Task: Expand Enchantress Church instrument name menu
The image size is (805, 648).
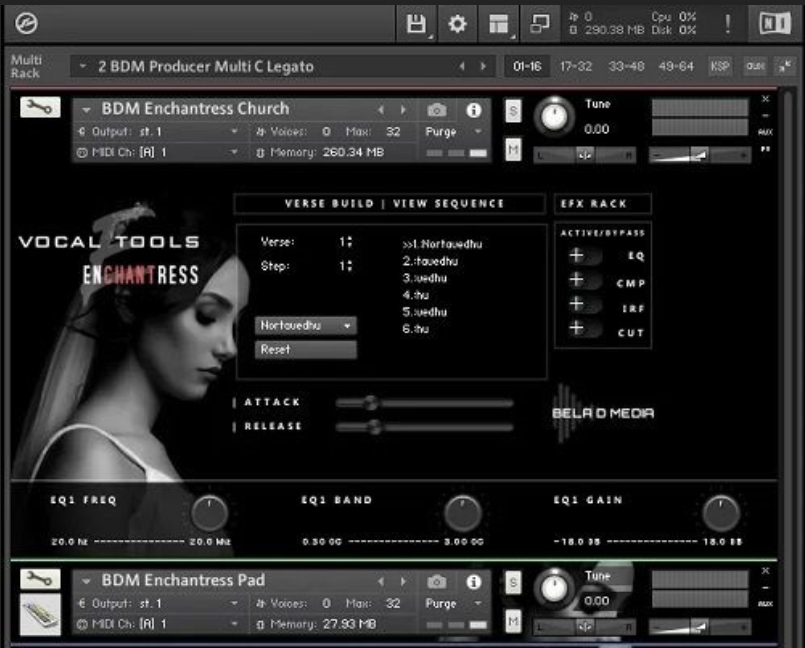Action: (x=86, y=109)
